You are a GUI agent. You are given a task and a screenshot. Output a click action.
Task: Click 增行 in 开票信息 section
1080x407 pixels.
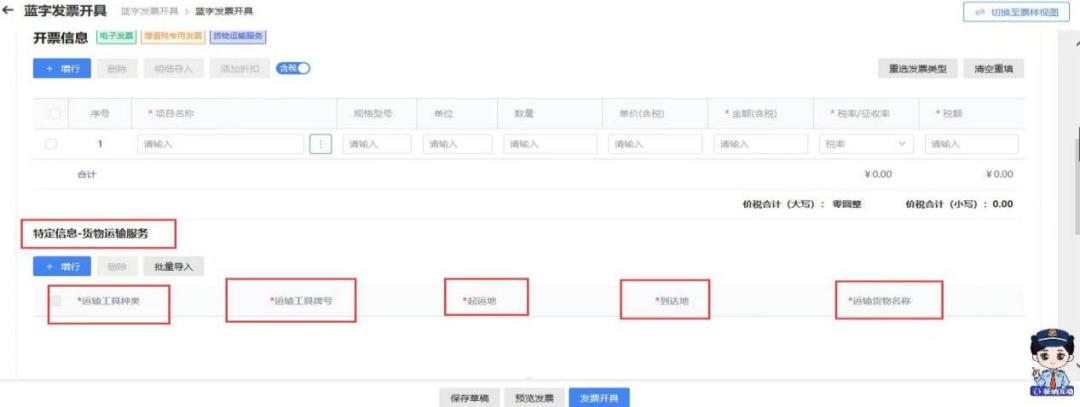pyautogui.click(x=62, y=69)
